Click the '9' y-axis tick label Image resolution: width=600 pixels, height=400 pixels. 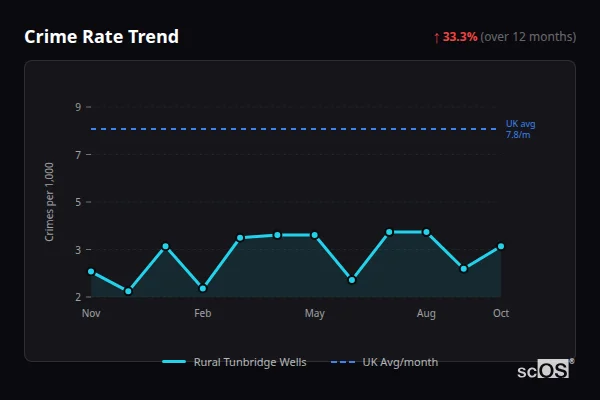point(78,107)
